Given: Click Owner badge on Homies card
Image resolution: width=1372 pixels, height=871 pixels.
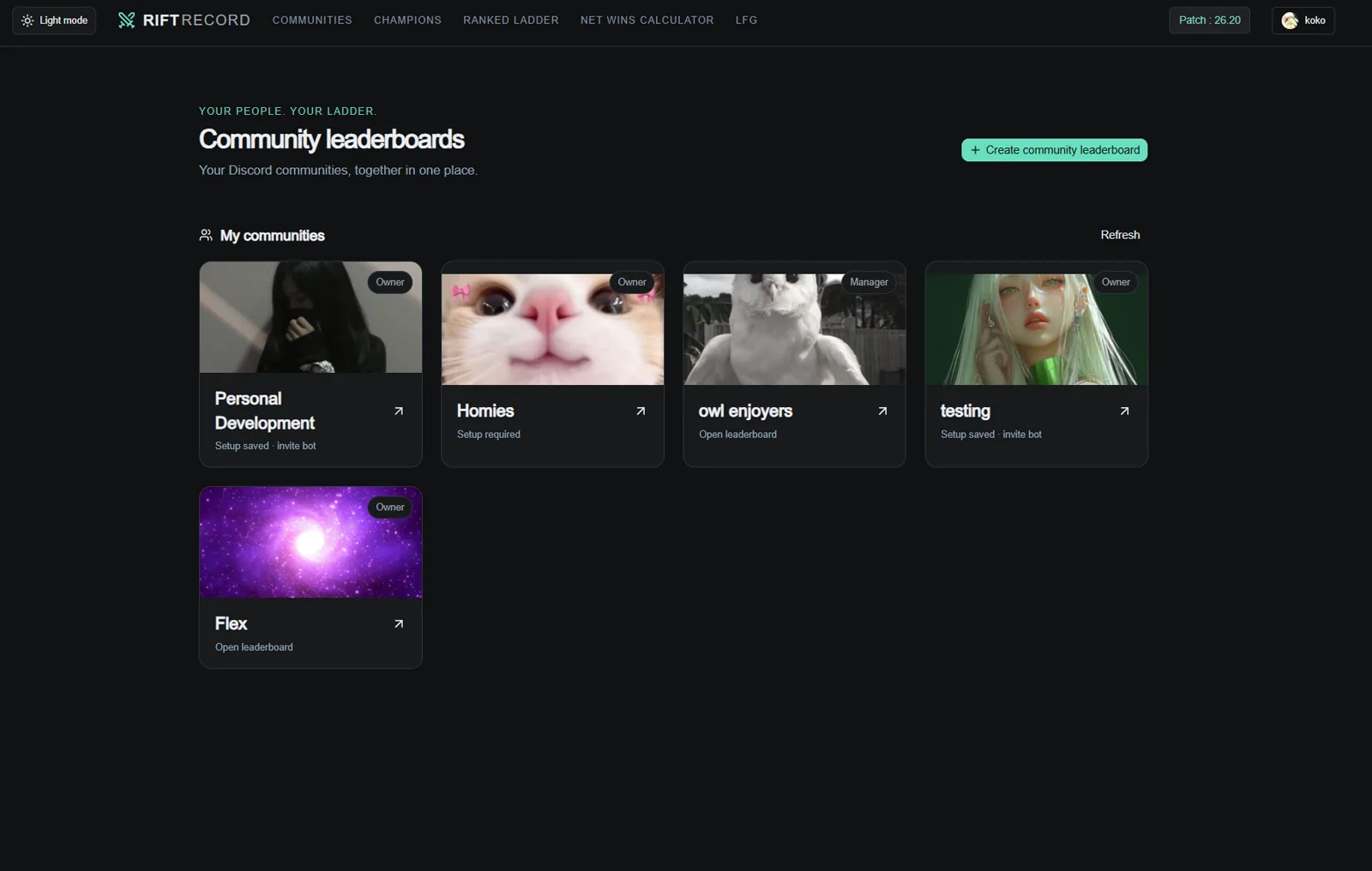Looking at the screenshot, I should click(632, 282).
